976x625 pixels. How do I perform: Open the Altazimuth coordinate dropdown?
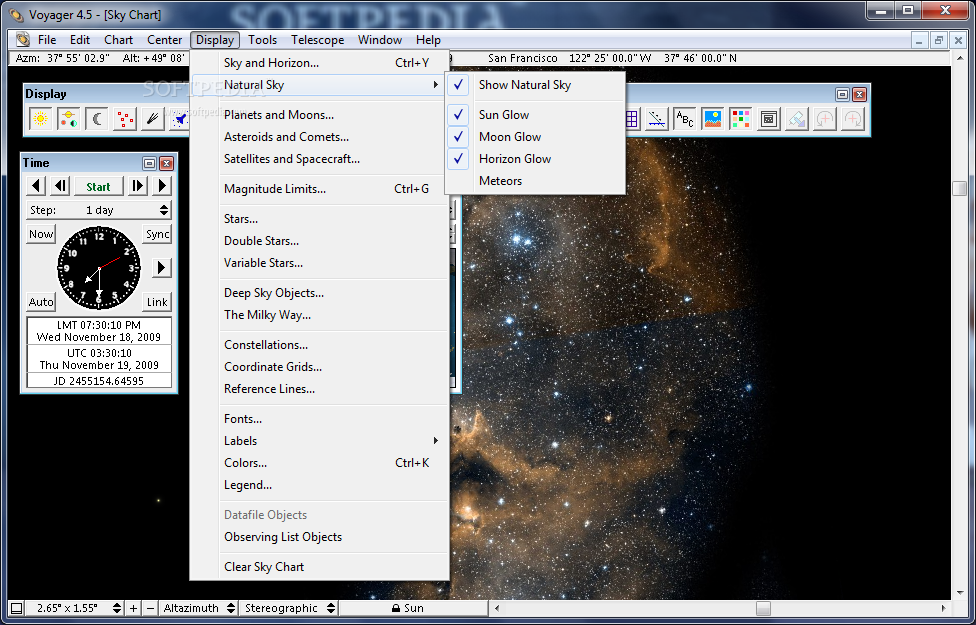point(199,608)
